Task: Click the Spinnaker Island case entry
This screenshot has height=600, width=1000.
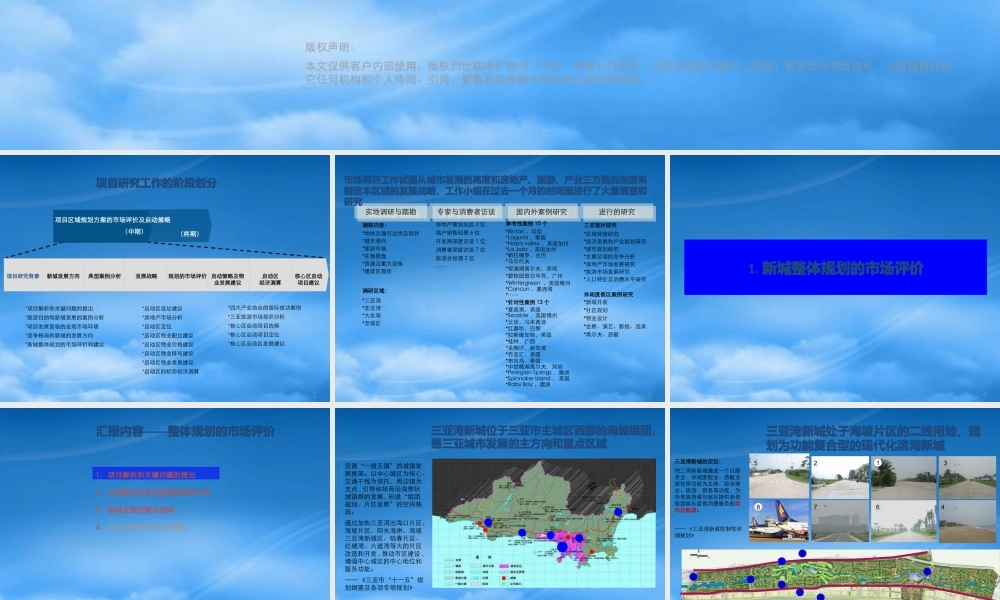Action: click(537, 378)
